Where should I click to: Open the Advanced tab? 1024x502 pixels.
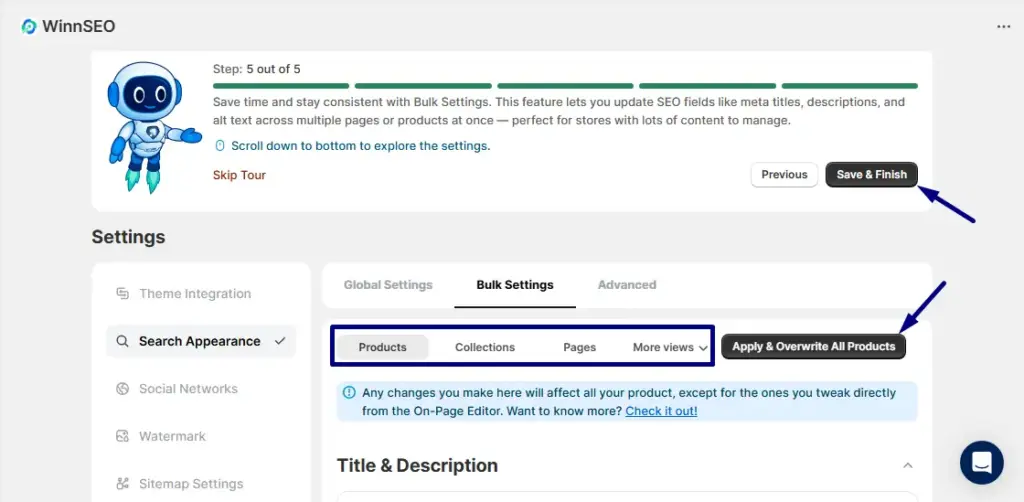(x=627, y=285)
